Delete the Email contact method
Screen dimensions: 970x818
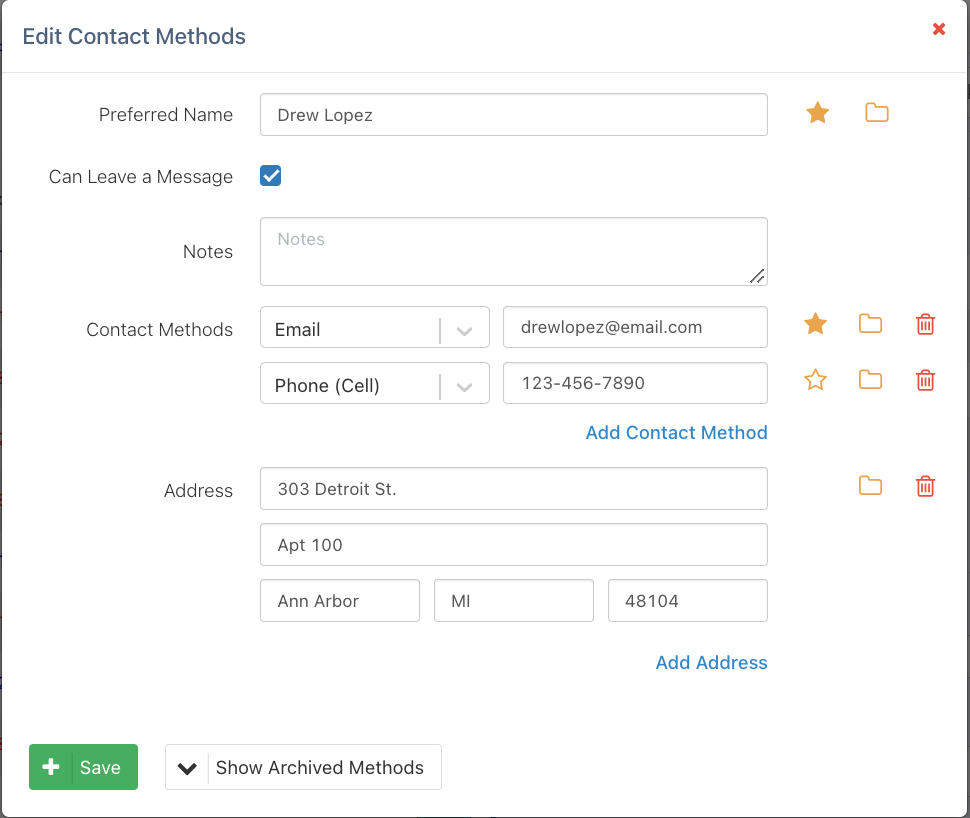(925, 324)
